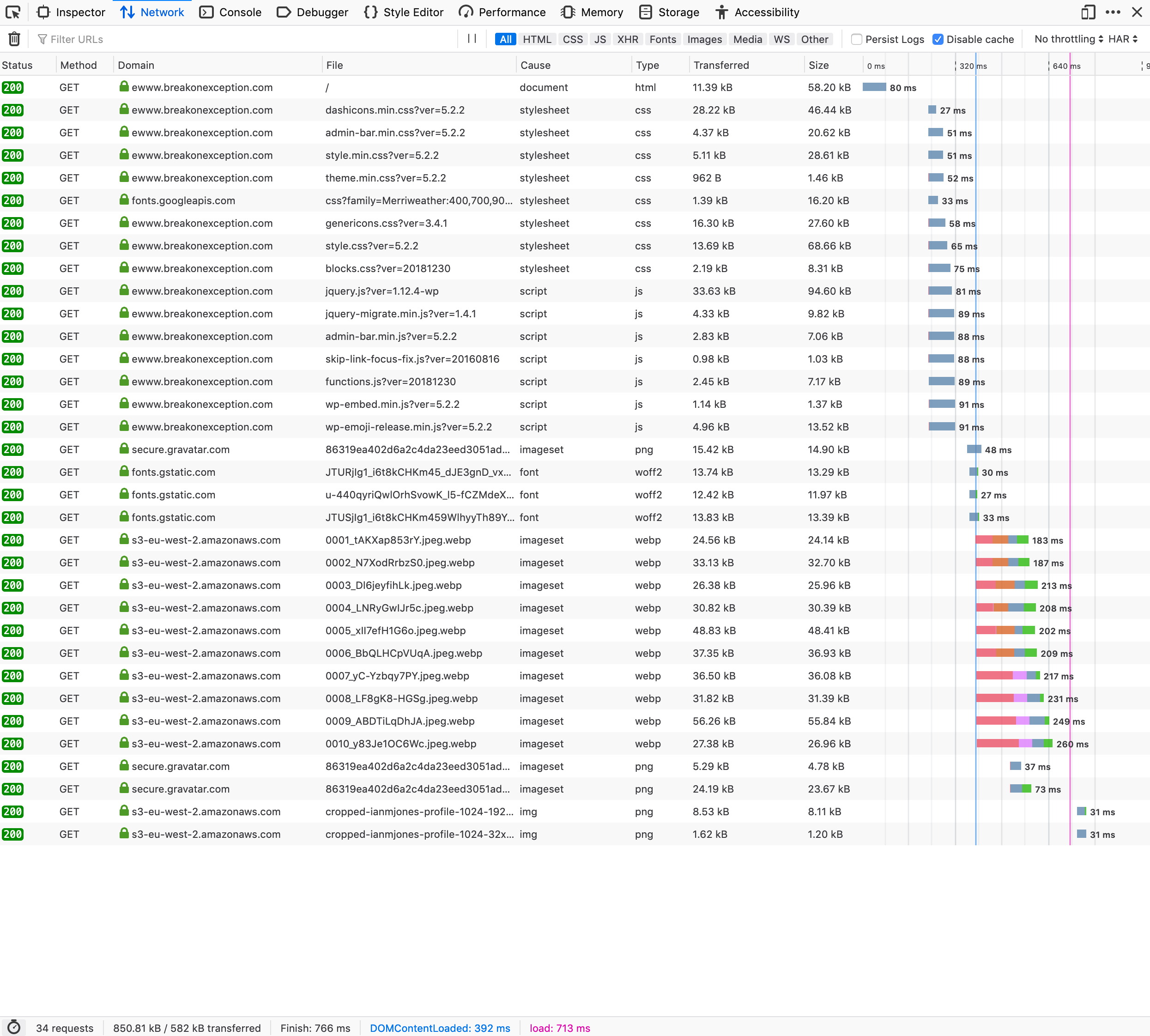Select the skip-link-focus-fix.js request
The image size is (1150, 1036).
point(575,358)
